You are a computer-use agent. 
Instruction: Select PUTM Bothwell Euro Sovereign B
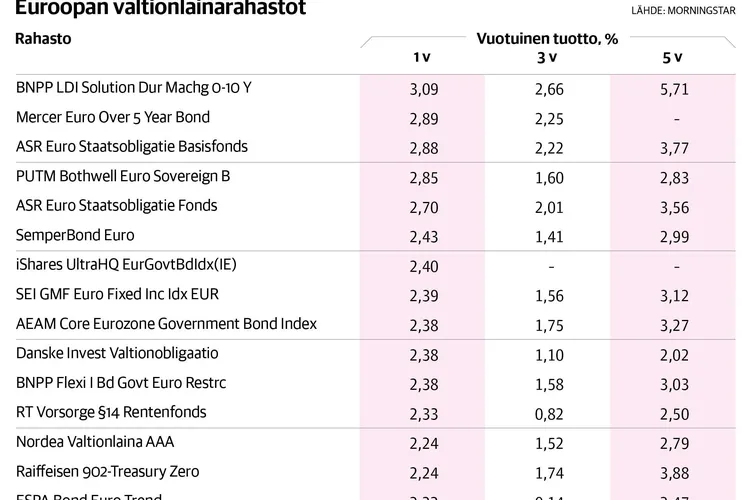(x=123, y=176)
